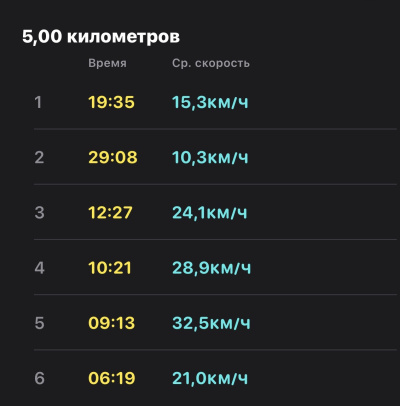The height and width of the screenshot is (406, 400).
Task: Click the 21,0км/ч speed value
Action: [210, 378]
